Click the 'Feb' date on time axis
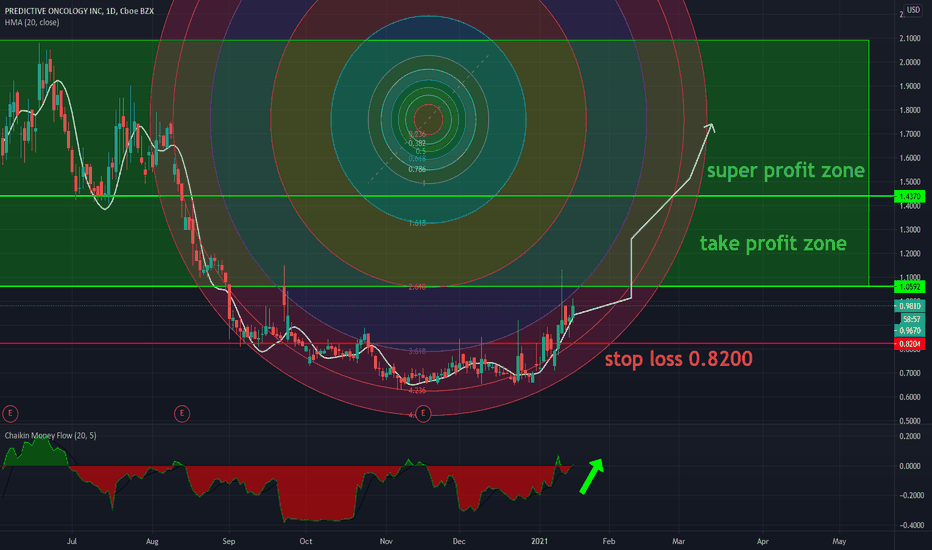 [609, 541]
